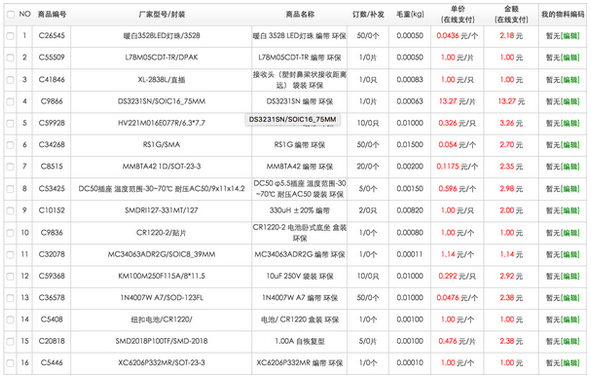Edit material code for C41846
Screen dimensions: 591x380
pos(570,80)
